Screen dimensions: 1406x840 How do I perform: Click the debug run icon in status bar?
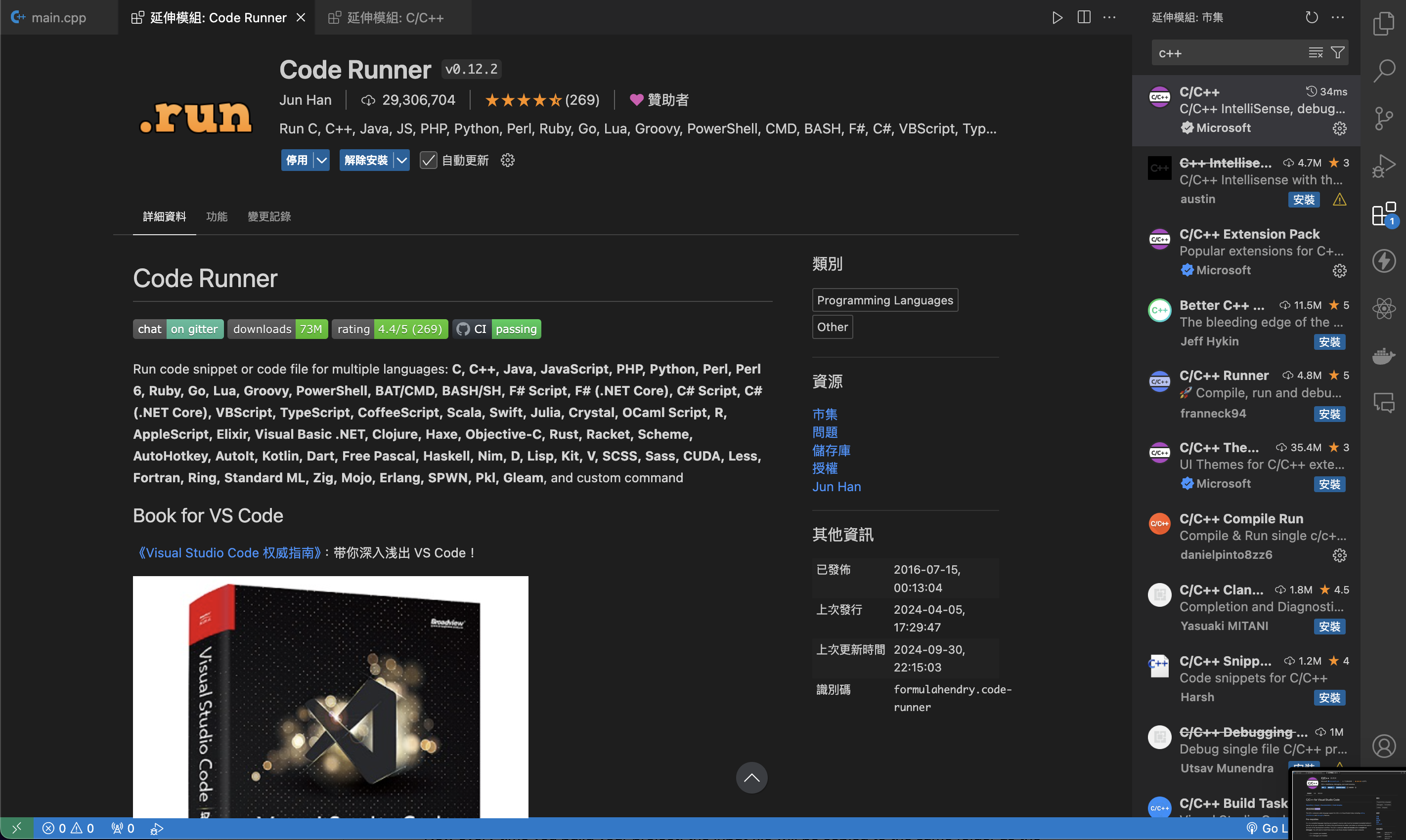(157, 828)
